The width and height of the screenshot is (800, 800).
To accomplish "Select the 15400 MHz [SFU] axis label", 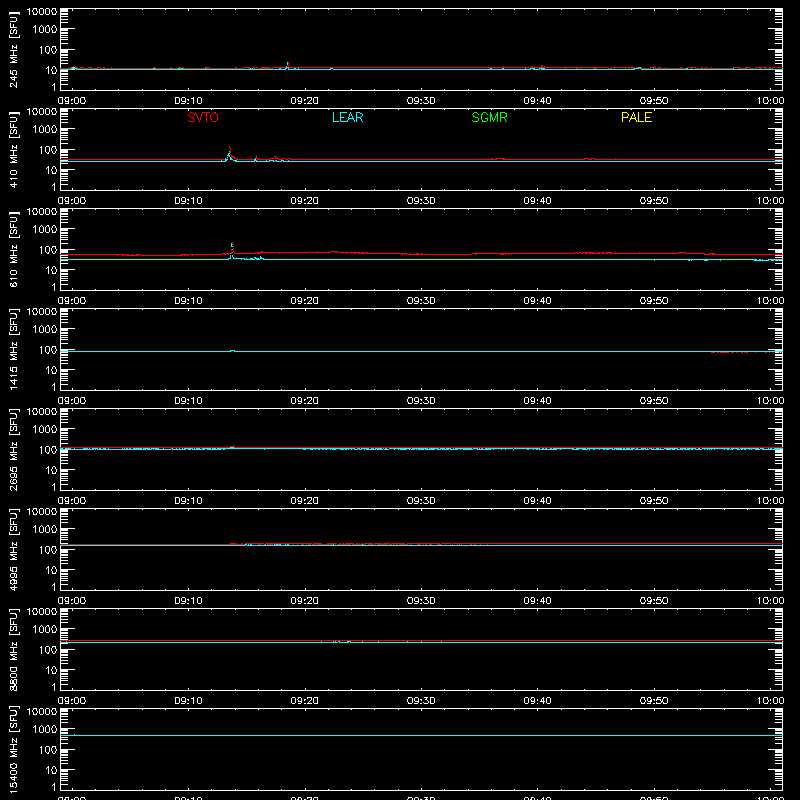I will click(13, 749).
